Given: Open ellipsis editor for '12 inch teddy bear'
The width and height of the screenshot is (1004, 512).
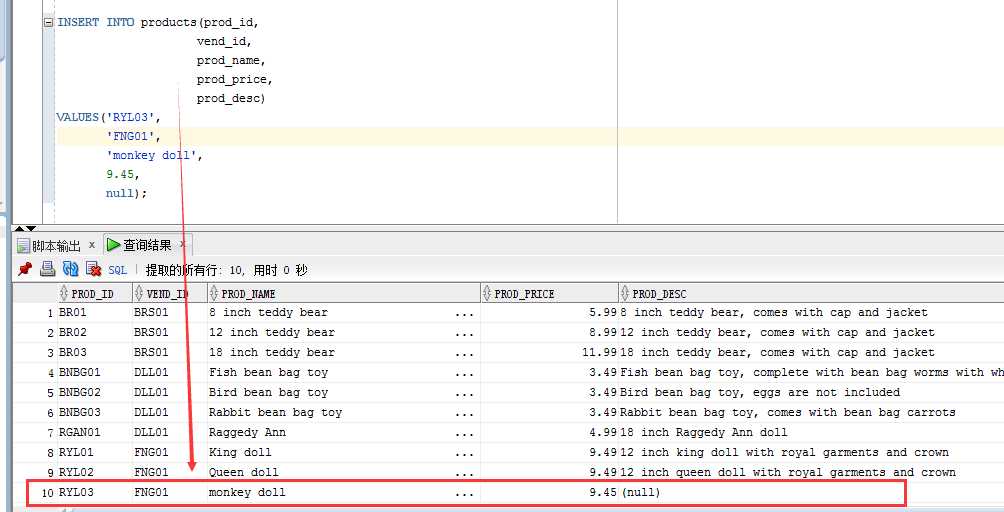Looking at the screenshot, I should coord(464,333).
